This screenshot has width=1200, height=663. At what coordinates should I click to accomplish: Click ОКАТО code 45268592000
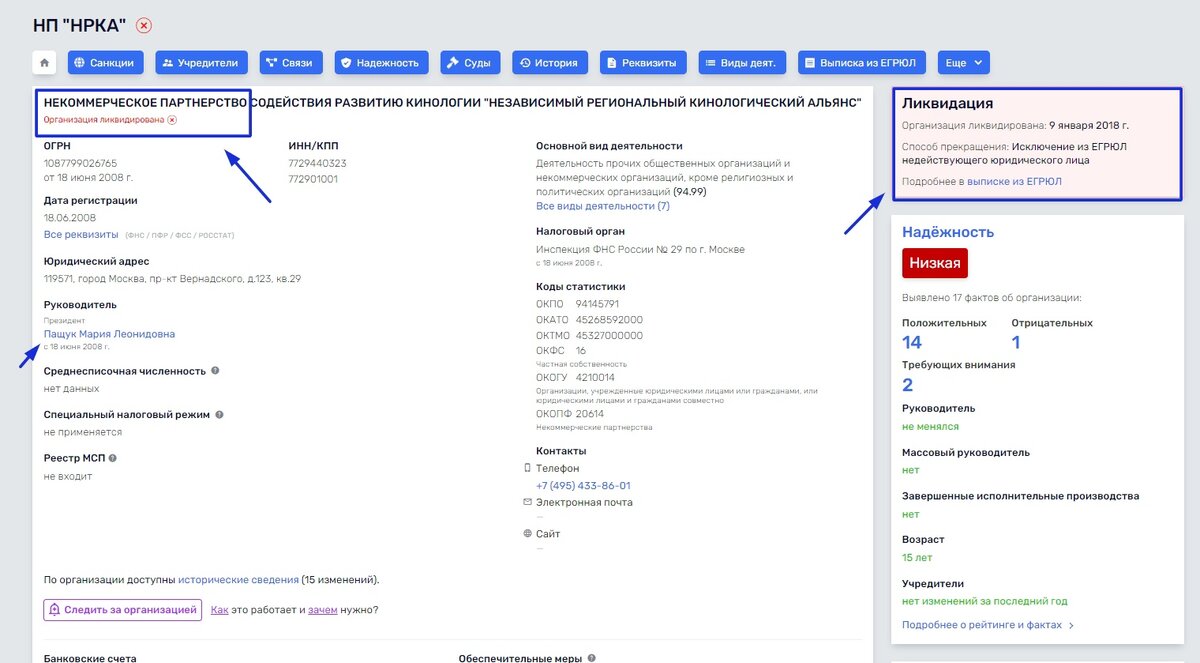609,319
